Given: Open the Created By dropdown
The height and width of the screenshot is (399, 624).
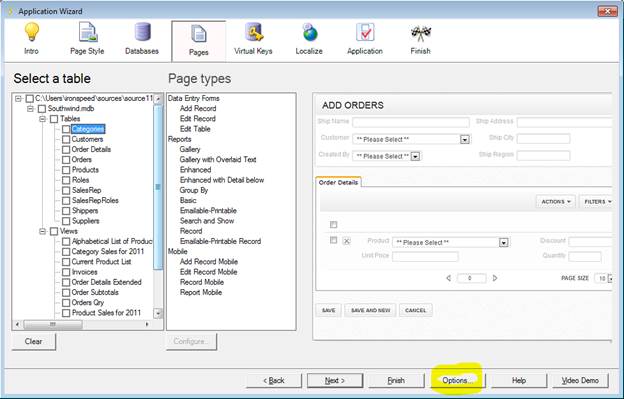Looking at the screenshot, I should [415, 156].
